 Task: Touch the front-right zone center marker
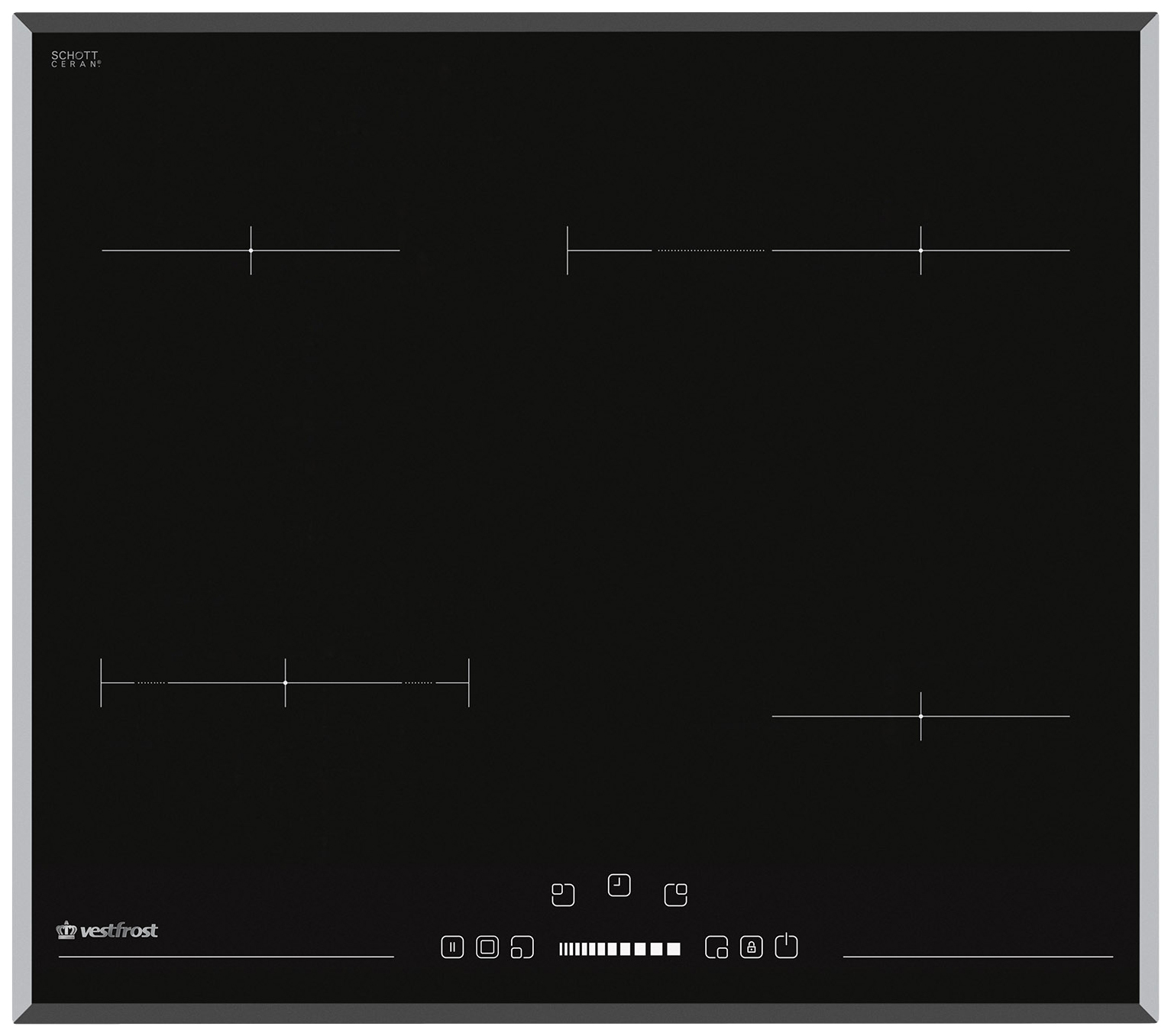pyautogui.click(x=920, y=717)
